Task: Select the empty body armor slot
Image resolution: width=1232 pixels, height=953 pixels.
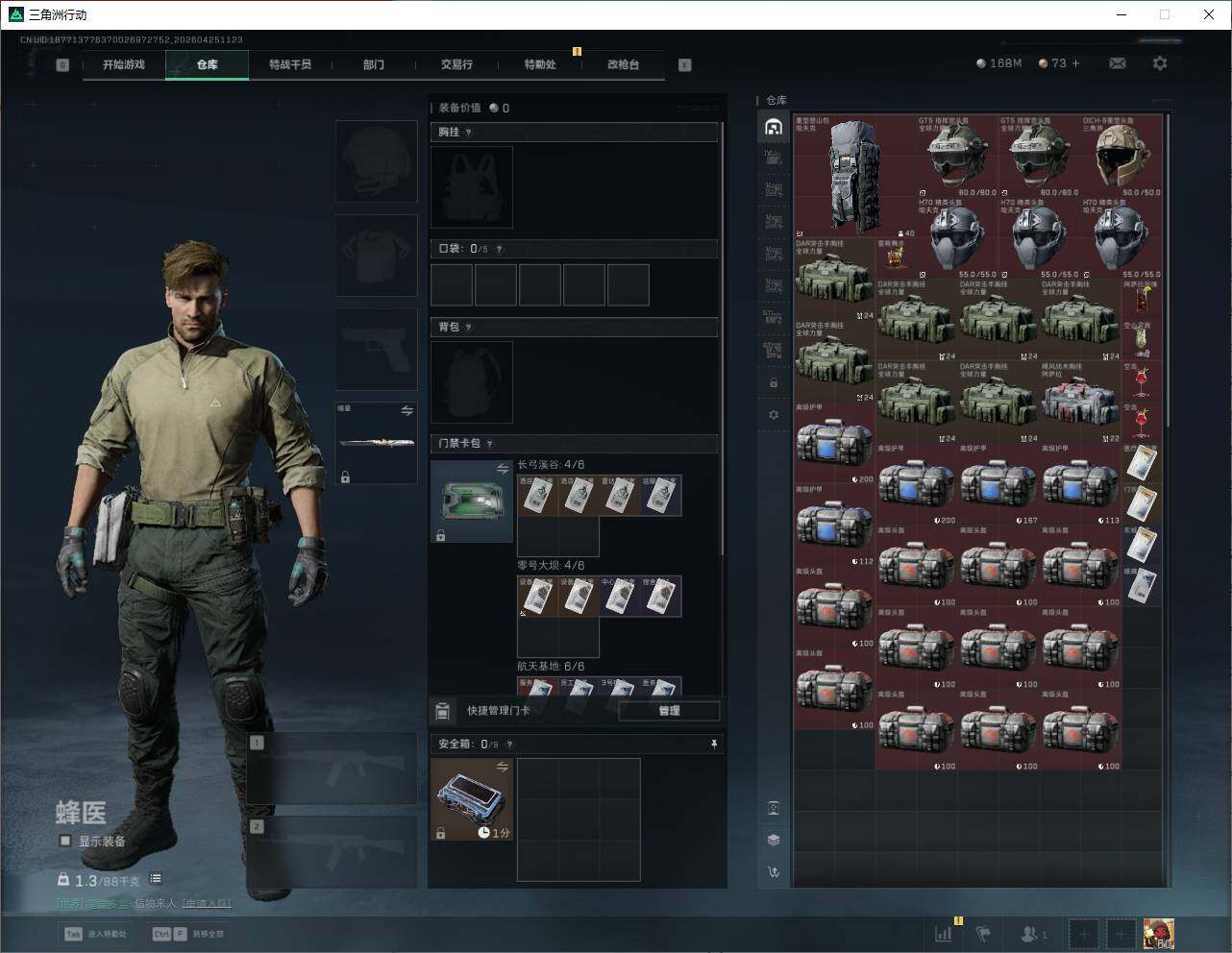Action: [377, 256]
